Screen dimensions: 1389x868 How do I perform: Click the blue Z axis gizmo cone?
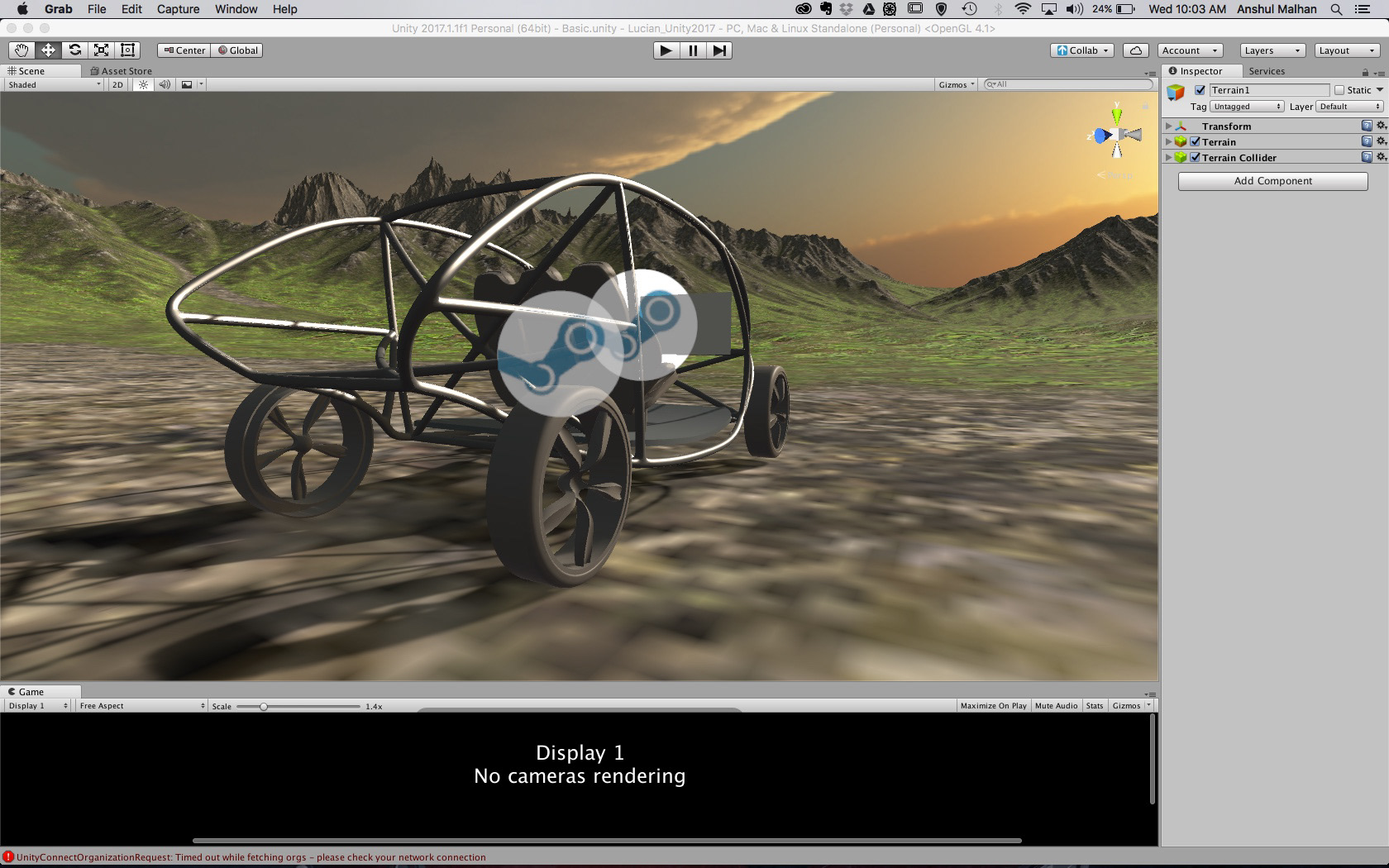pyautogui.click(x=1100, y=136)
